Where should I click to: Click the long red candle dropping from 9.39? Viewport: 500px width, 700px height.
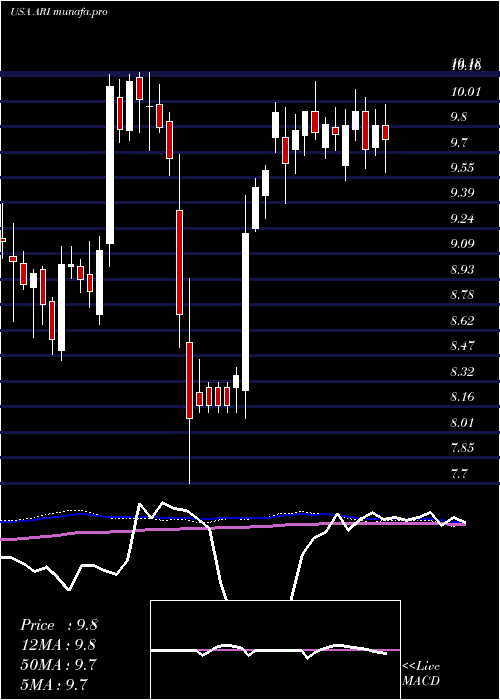click(179, 262)
